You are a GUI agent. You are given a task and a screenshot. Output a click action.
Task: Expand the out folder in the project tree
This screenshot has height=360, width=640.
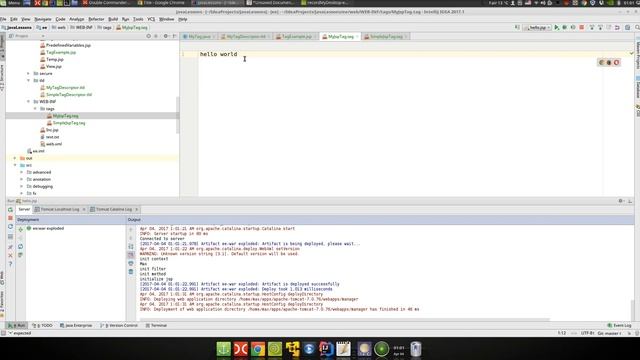pyautogui.click(x=15, y=158)
